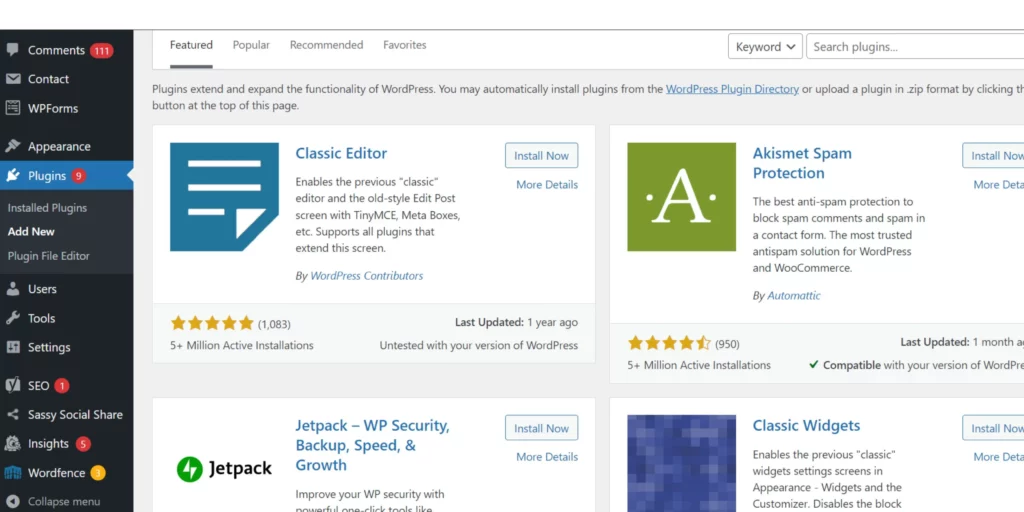
Task: Open the Classic Editor title link
Action: (341, 153)
